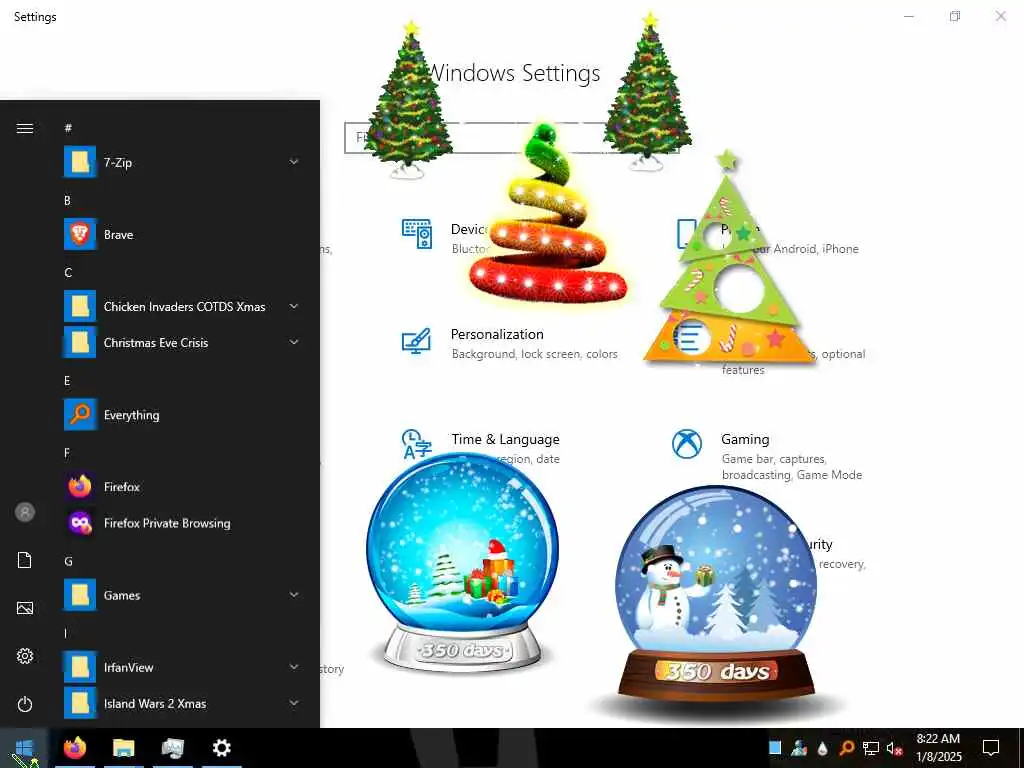Click the Gaming Xbox icon

coord(687,444)
